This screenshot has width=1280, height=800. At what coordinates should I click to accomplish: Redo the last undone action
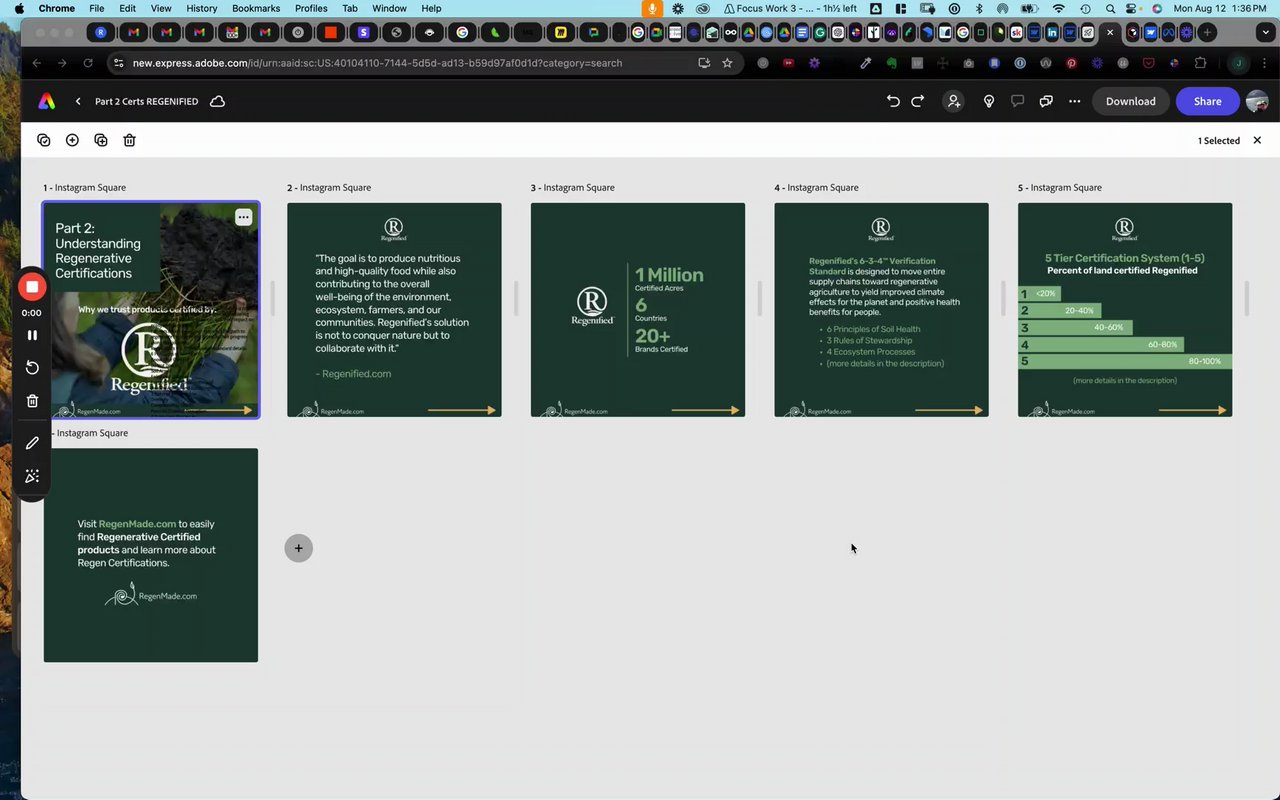click(x=918, y=101)
